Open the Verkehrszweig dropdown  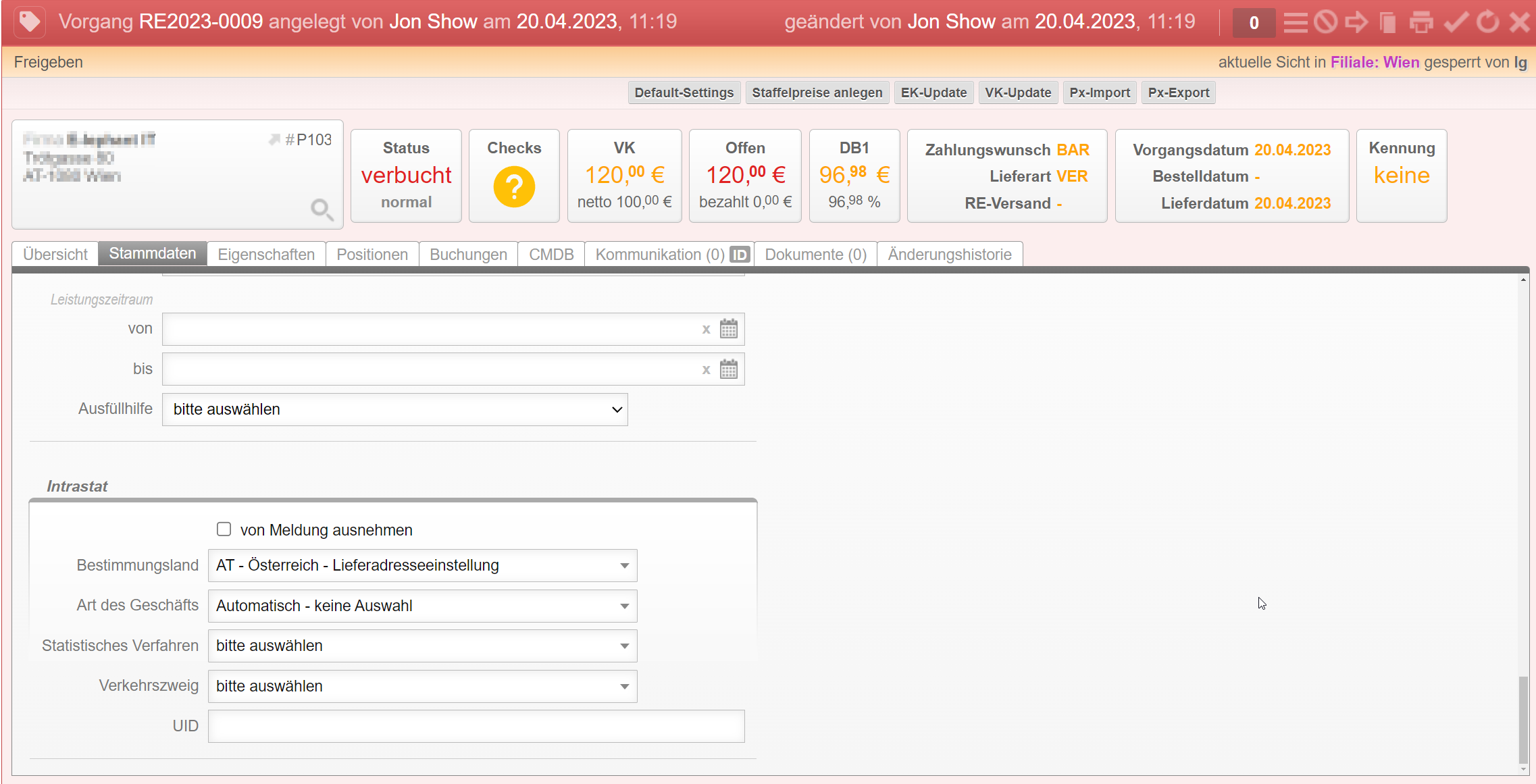(422, 686)
